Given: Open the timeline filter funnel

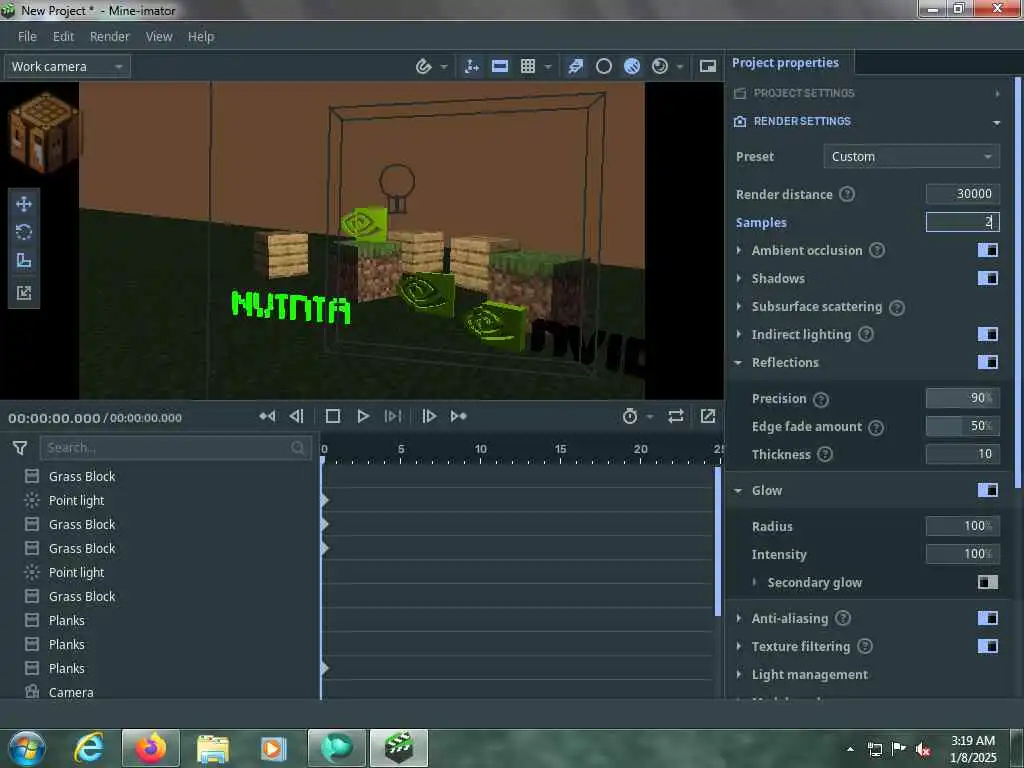Looking at the screenshot, I should coord(20,448).
